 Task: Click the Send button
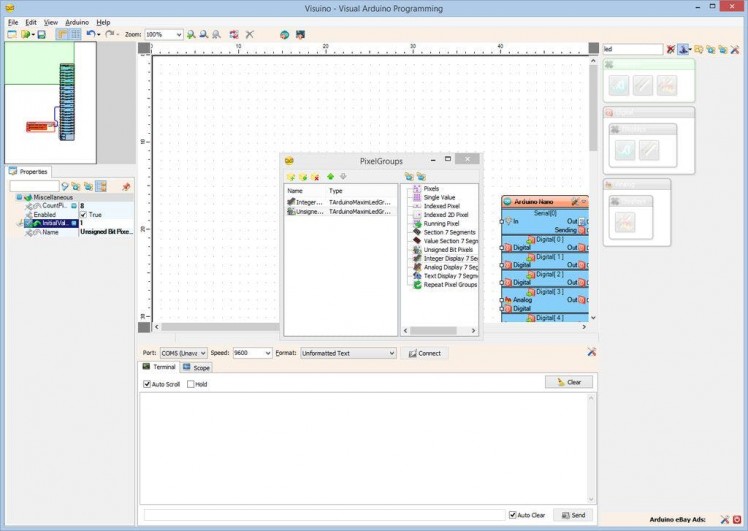(x=572, y=515)
